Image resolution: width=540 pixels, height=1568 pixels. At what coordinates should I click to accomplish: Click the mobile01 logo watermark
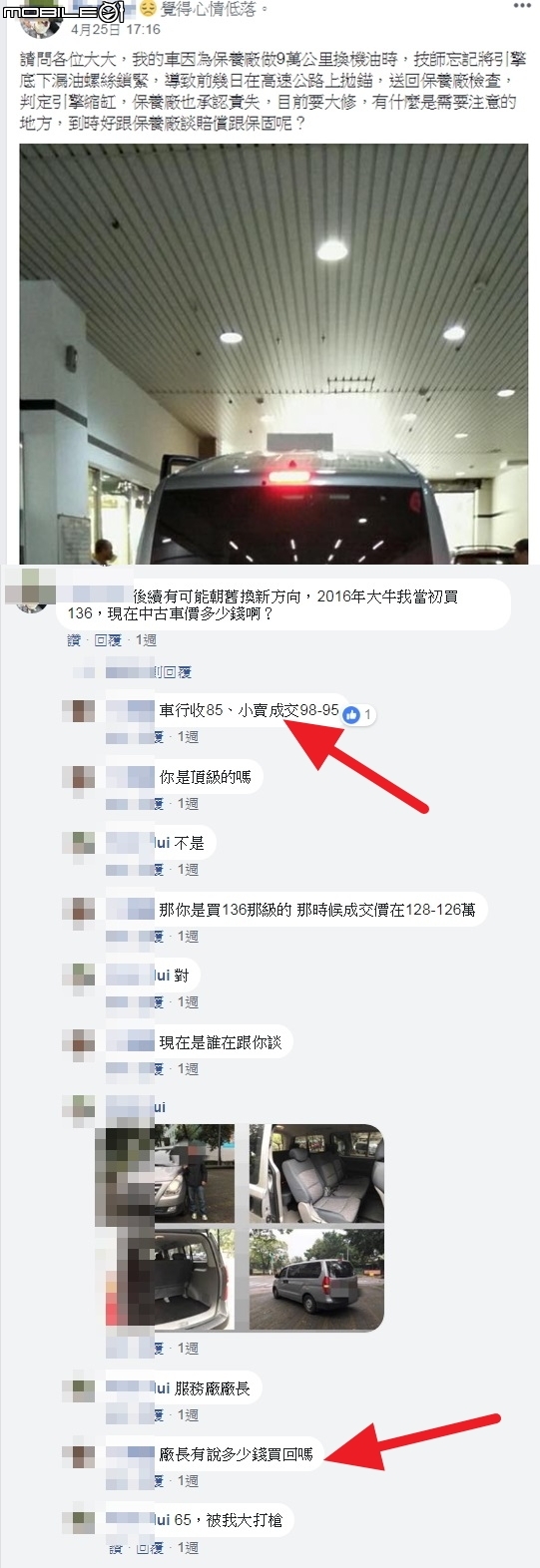tap(63, 12)
